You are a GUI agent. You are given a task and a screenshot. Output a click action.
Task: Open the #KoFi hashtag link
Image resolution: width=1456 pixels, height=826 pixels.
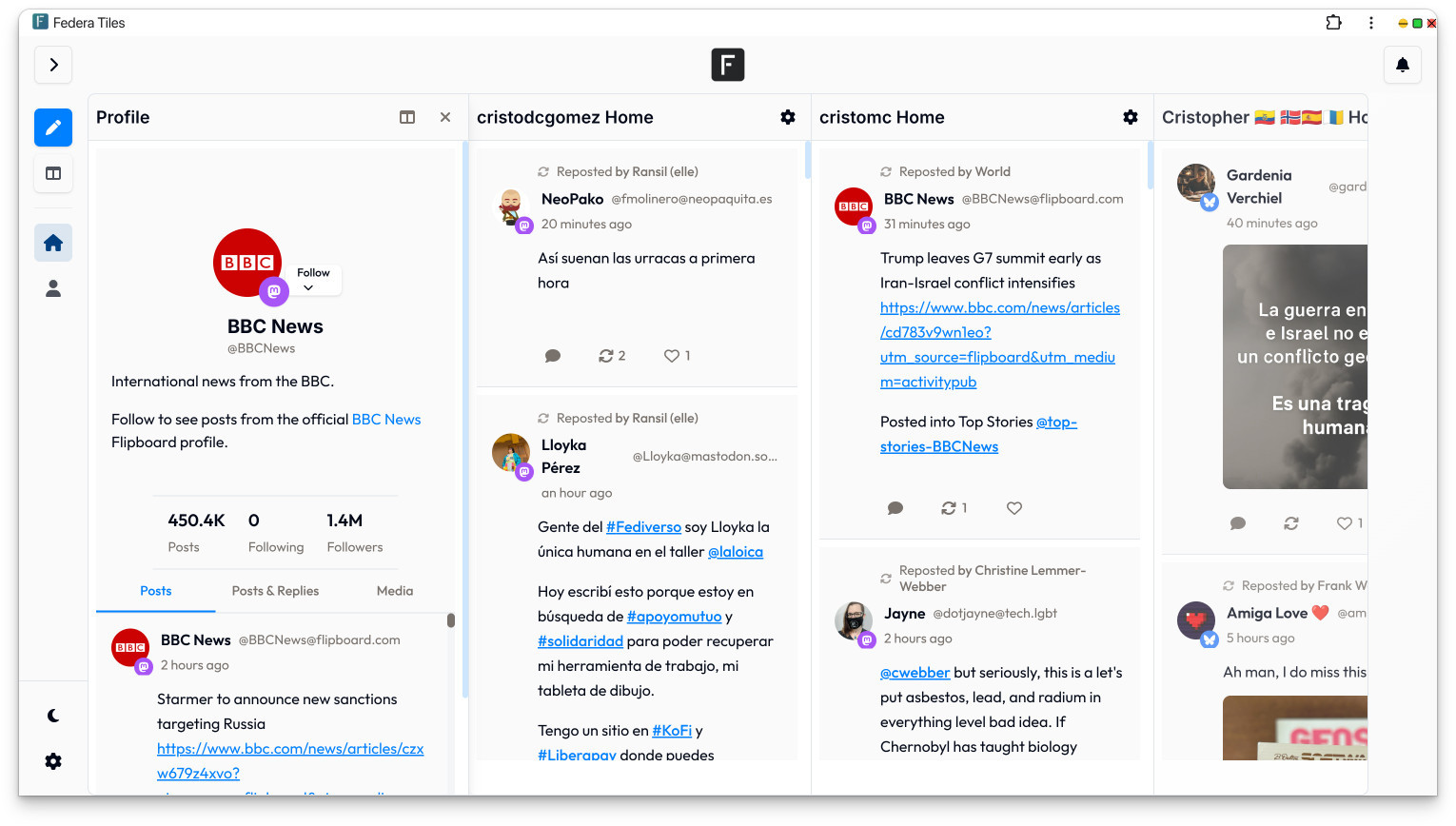click(x=672, y=731)
